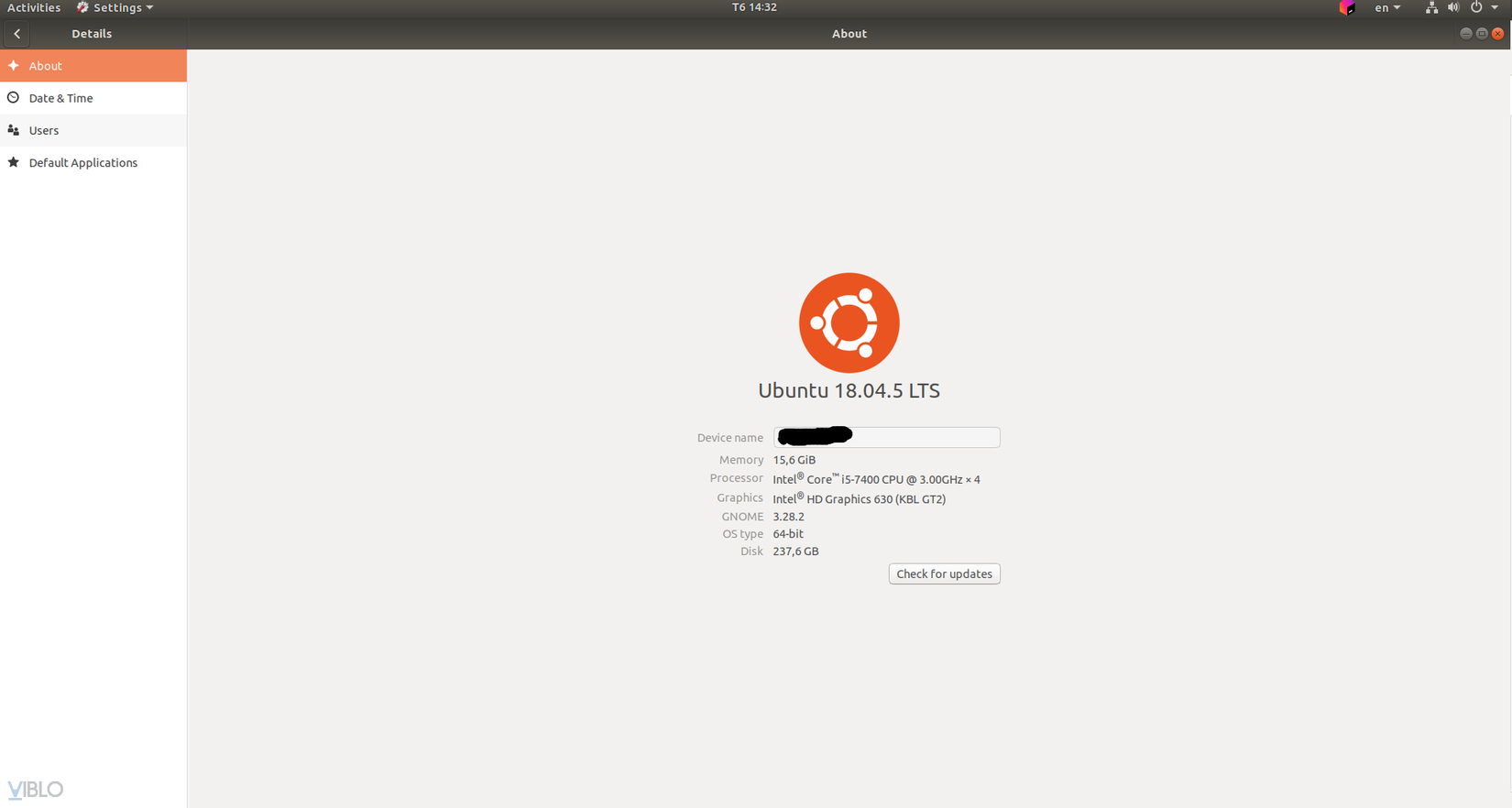Click the Intel HD Graphics 630 text
1512x808 pixels.
[x=859, y=498]
